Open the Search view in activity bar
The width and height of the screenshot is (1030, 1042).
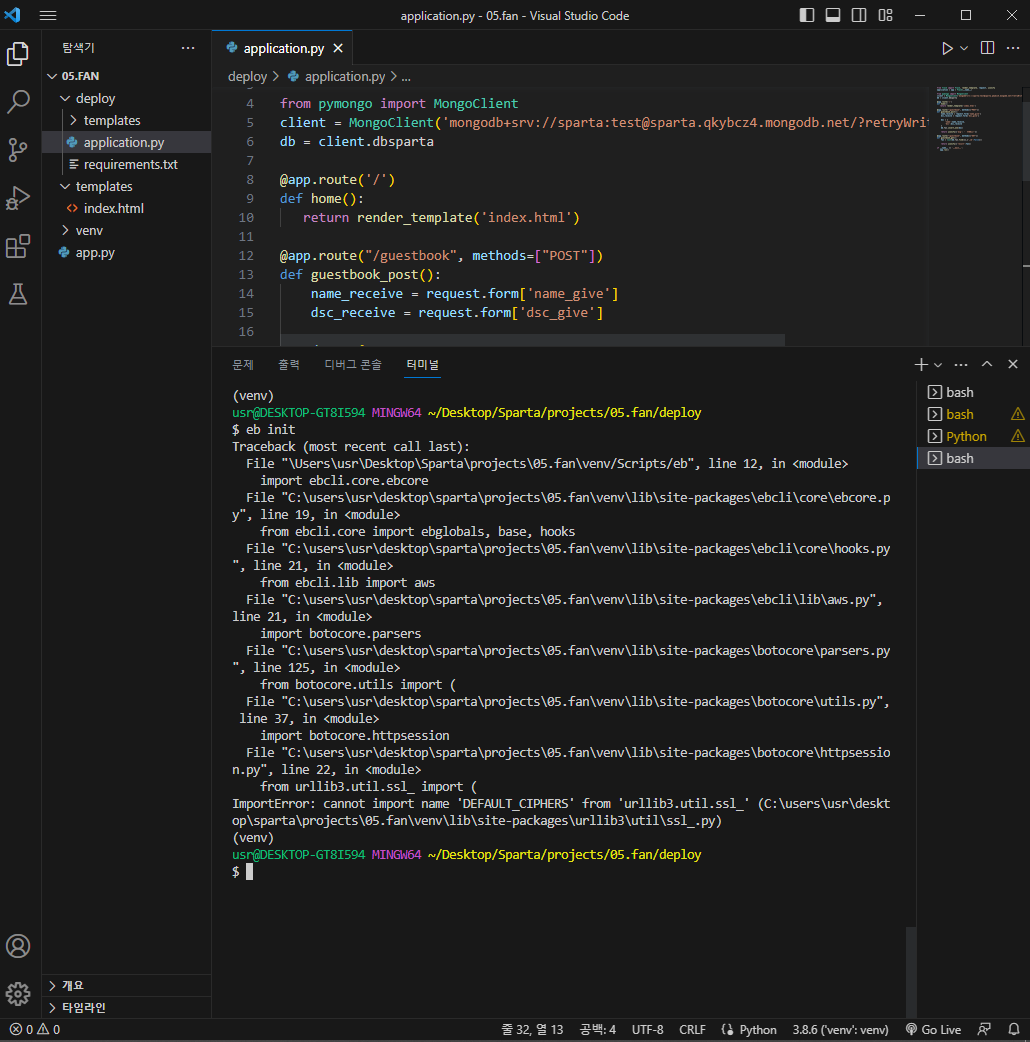18,102
